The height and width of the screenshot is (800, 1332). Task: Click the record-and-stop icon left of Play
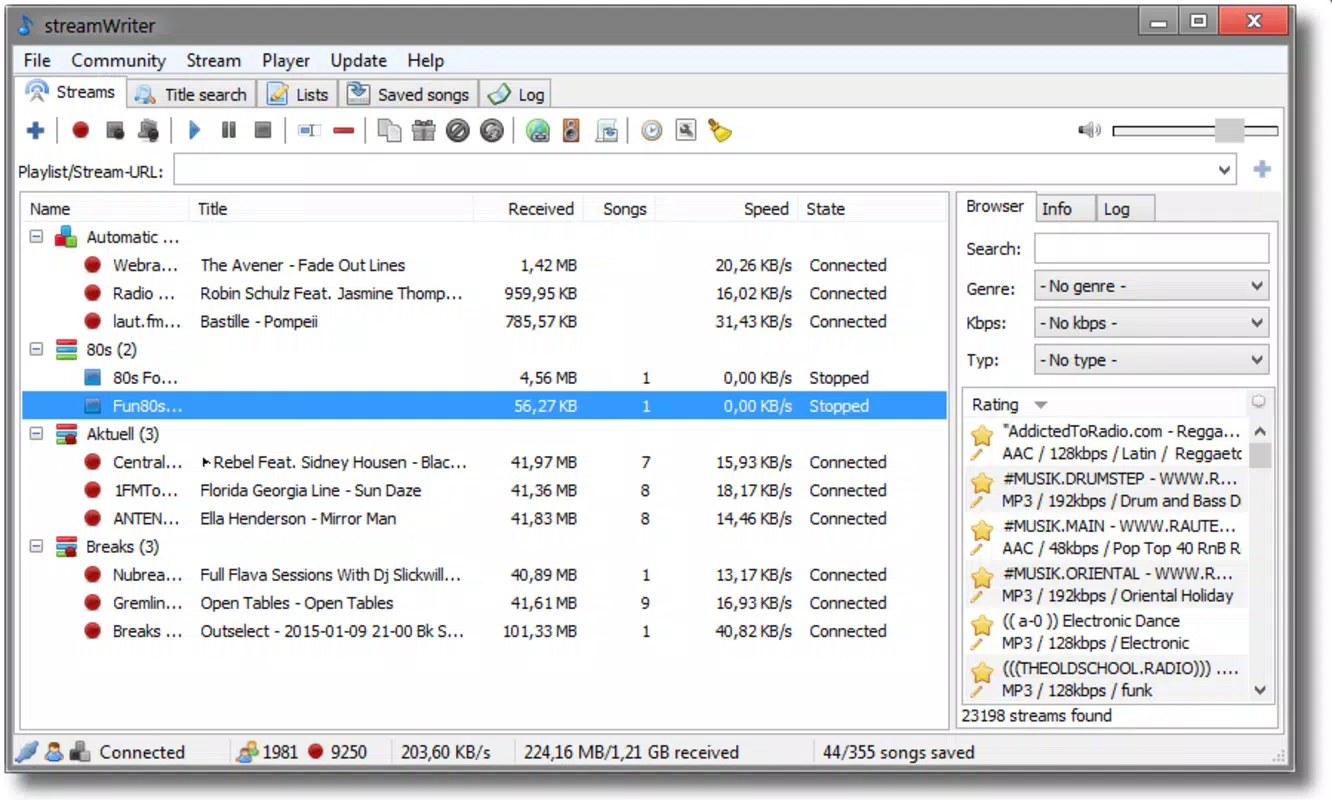pyautogui.click(x=149, y=130)
